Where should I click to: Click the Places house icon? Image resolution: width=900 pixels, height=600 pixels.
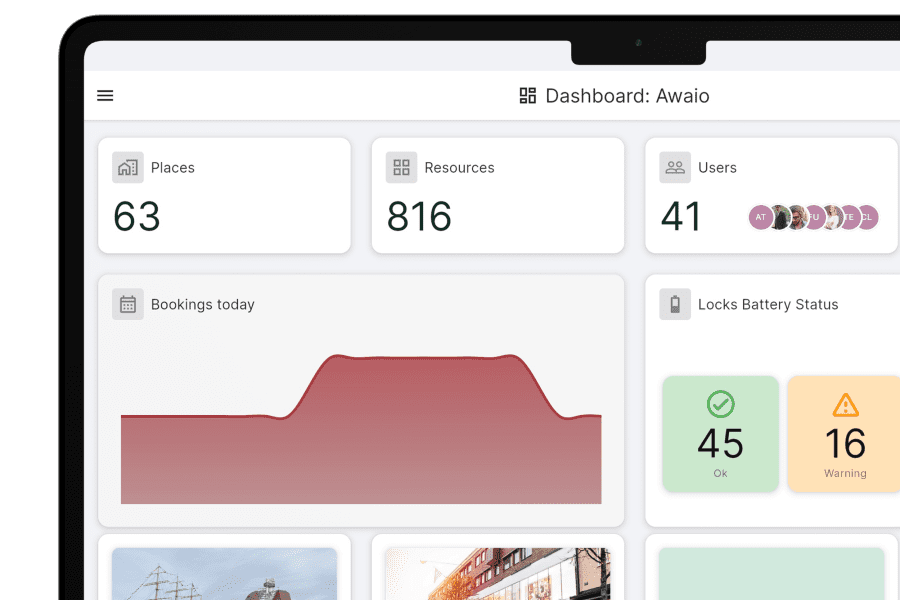tap(127, 168)
